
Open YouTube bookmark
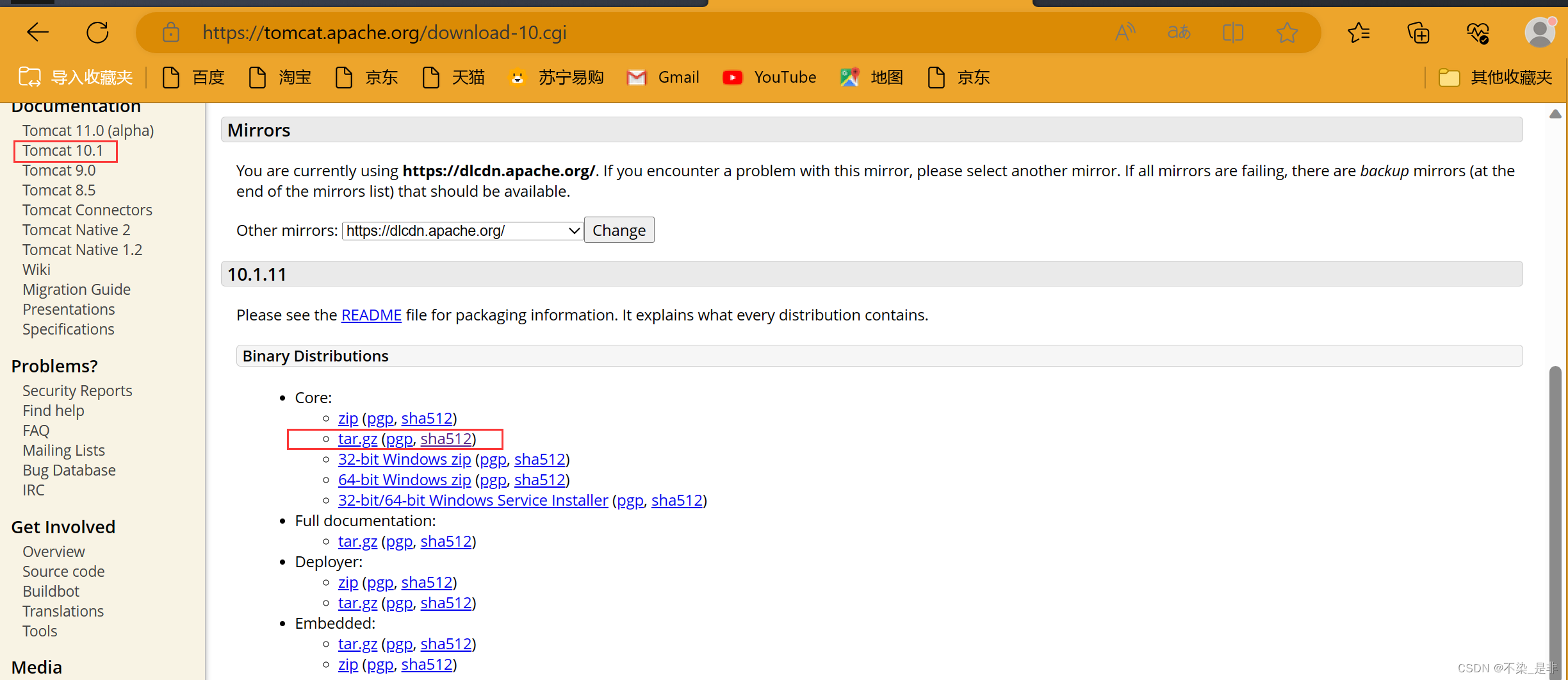769,78
